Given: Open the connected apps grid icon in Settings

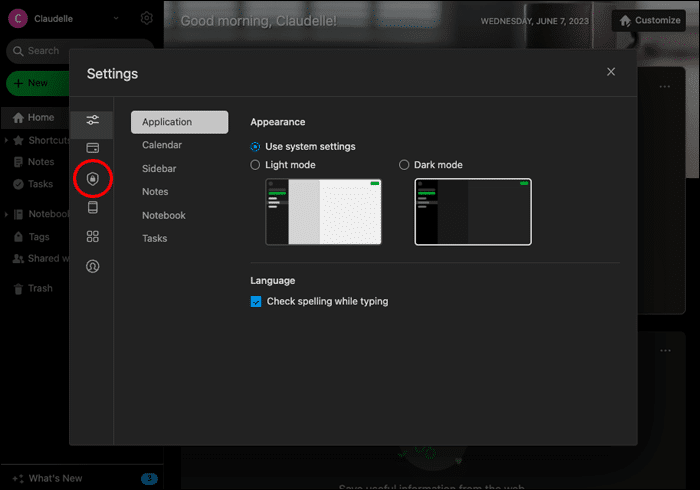Looking at the screenshot, I should [x=92, y=237].
